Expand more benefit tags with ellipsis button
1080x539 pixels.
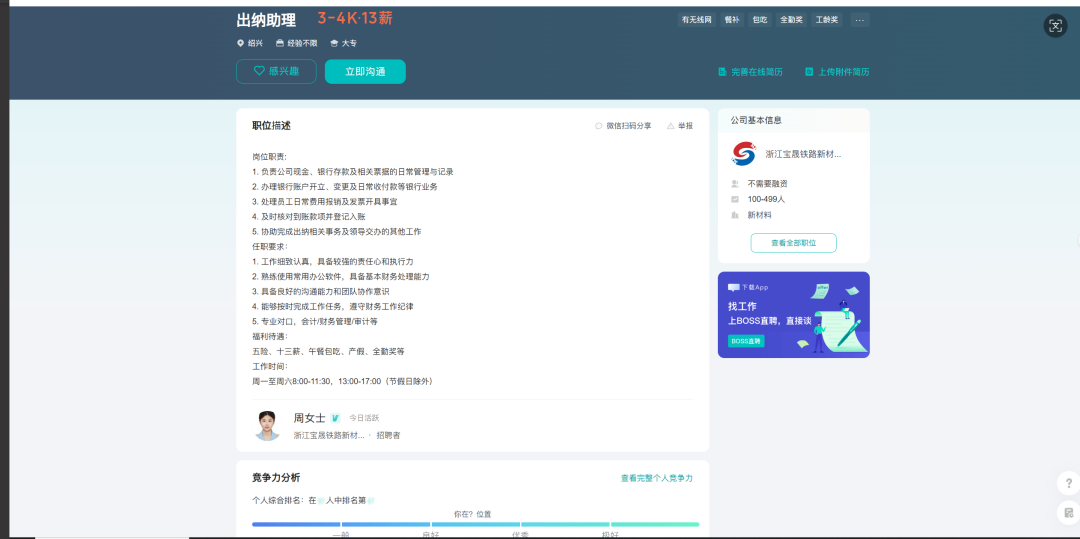pos(860,20)
